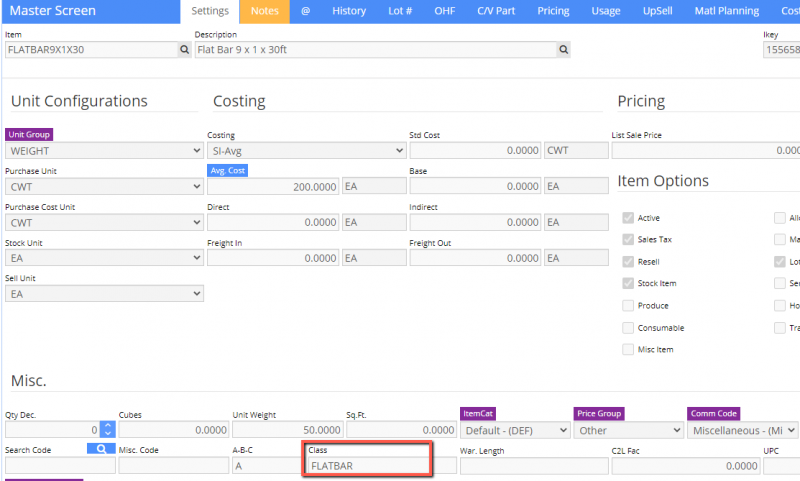Expand the Unit Group WEIGHT dropdown
This screenshot has height=481, width=800.
[x=104, y=151]
